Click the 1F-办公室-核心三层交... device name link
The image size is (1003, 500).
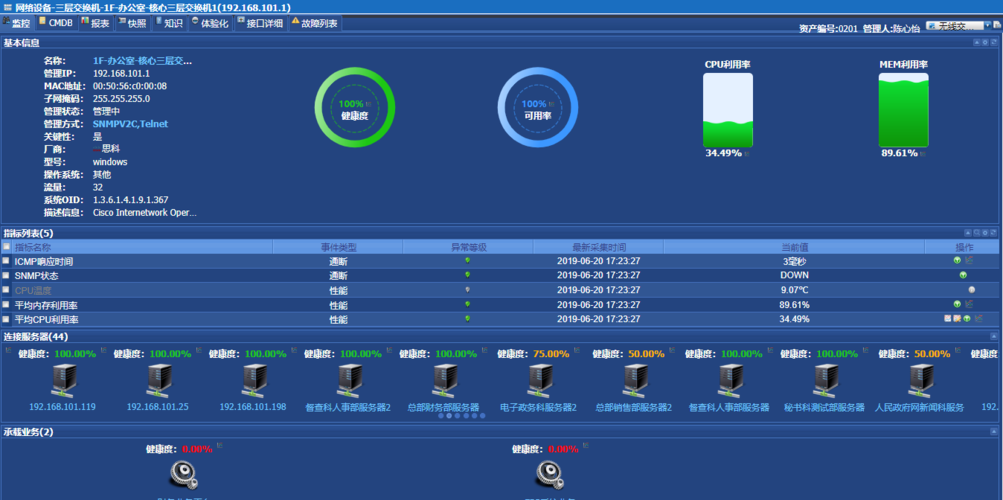click(x=142, y=61)
